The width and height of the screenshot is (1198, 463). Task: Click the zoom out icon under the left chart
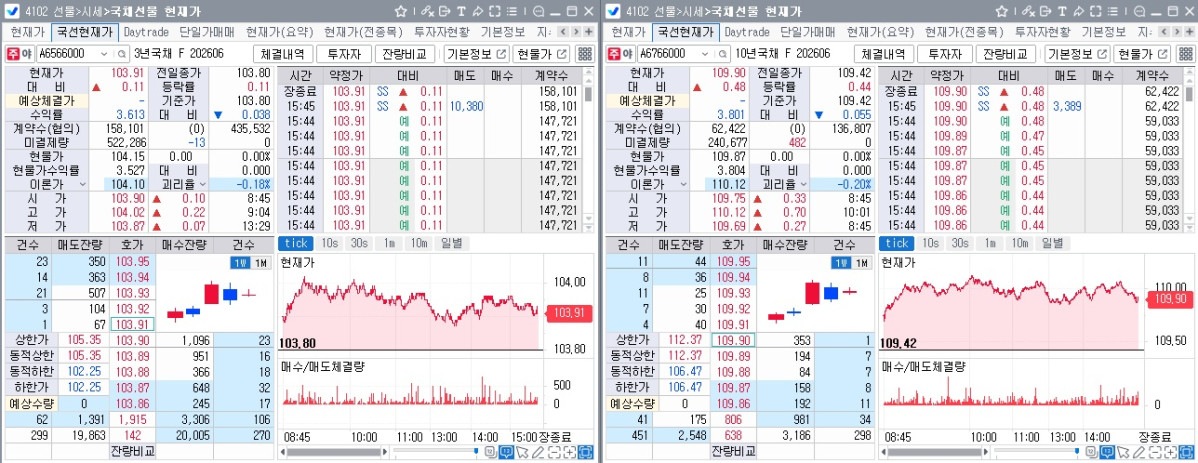[555, 452]
